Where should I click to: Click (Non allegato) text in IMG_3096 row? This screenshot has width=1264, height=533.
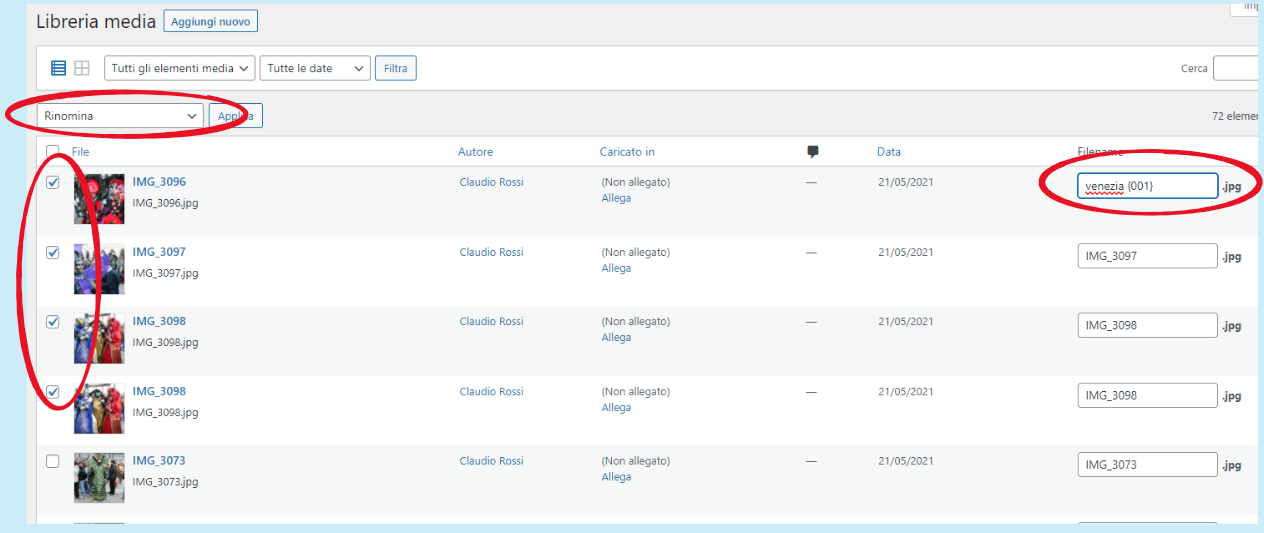click(636, 182)
